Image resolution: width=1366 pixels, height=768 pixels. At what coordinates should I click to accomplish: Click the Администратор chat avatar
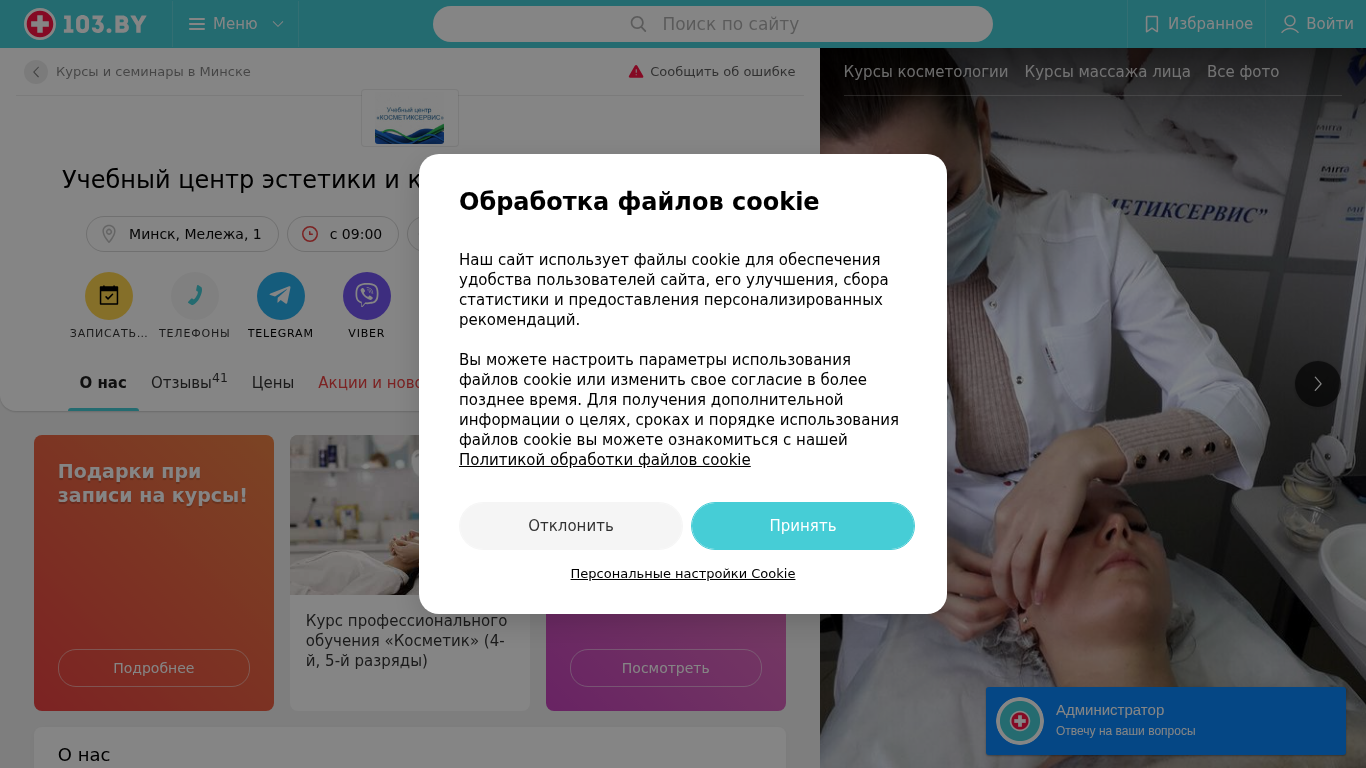(1020, 721)
